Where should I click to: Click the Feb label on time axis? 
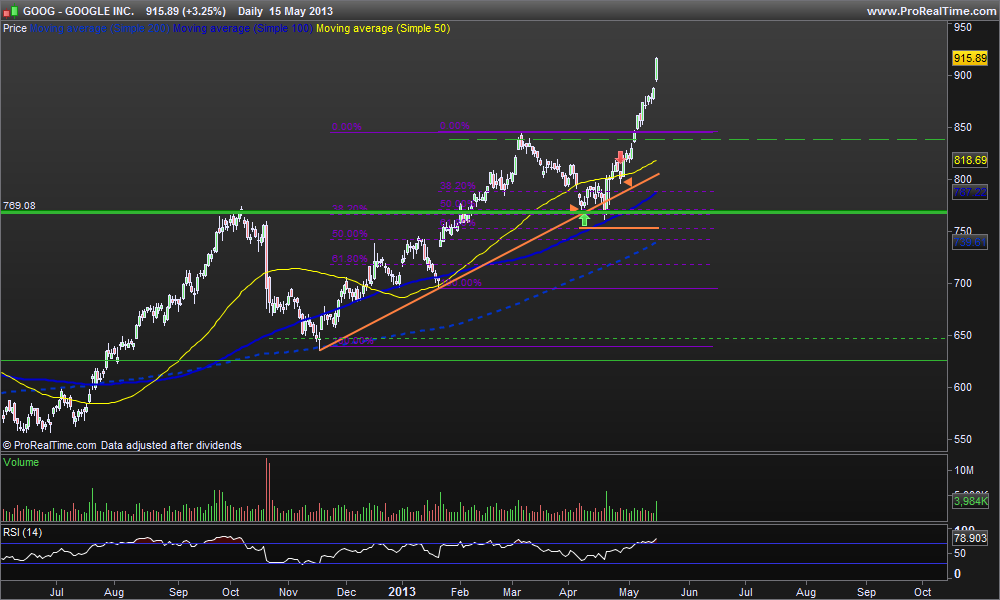click(460, 592)
